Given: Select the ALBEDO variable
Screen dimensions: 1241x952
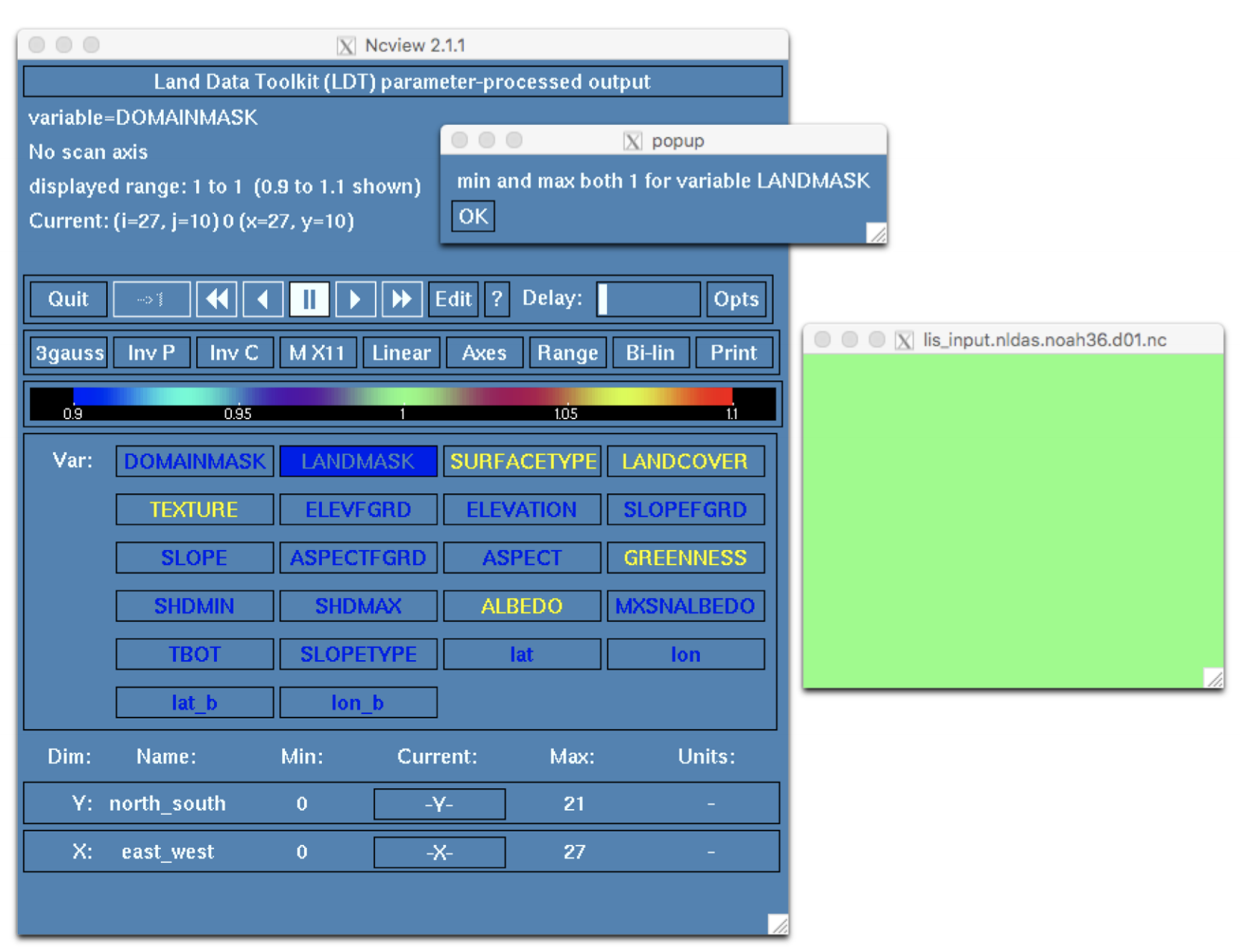Looking at the screenshot, I should click(522, 606).
